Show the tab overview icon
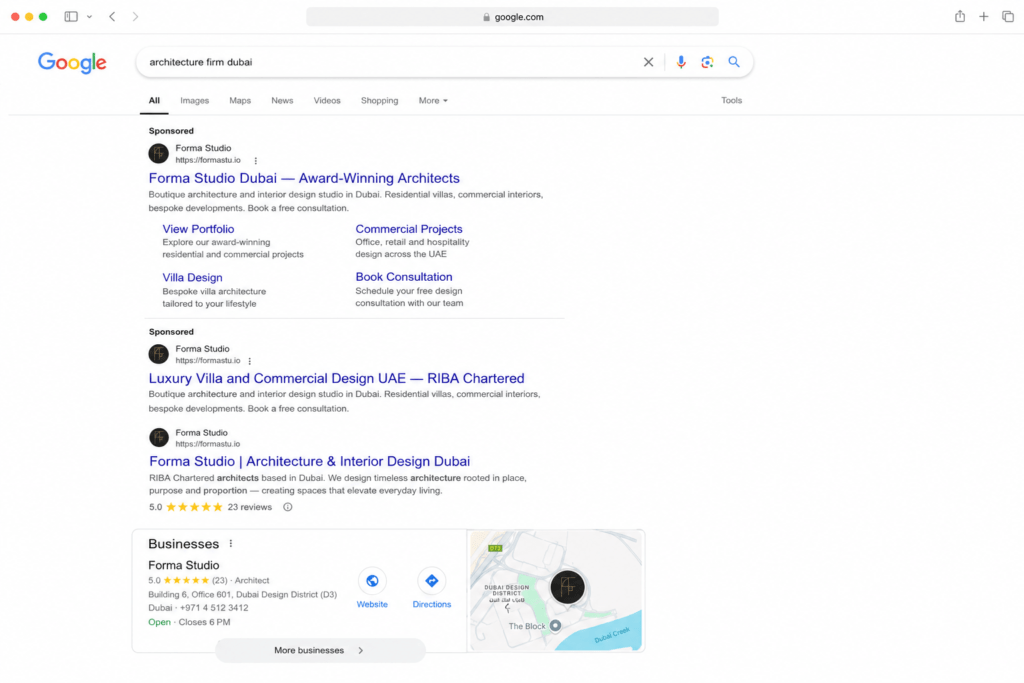 click(1008, 16)
